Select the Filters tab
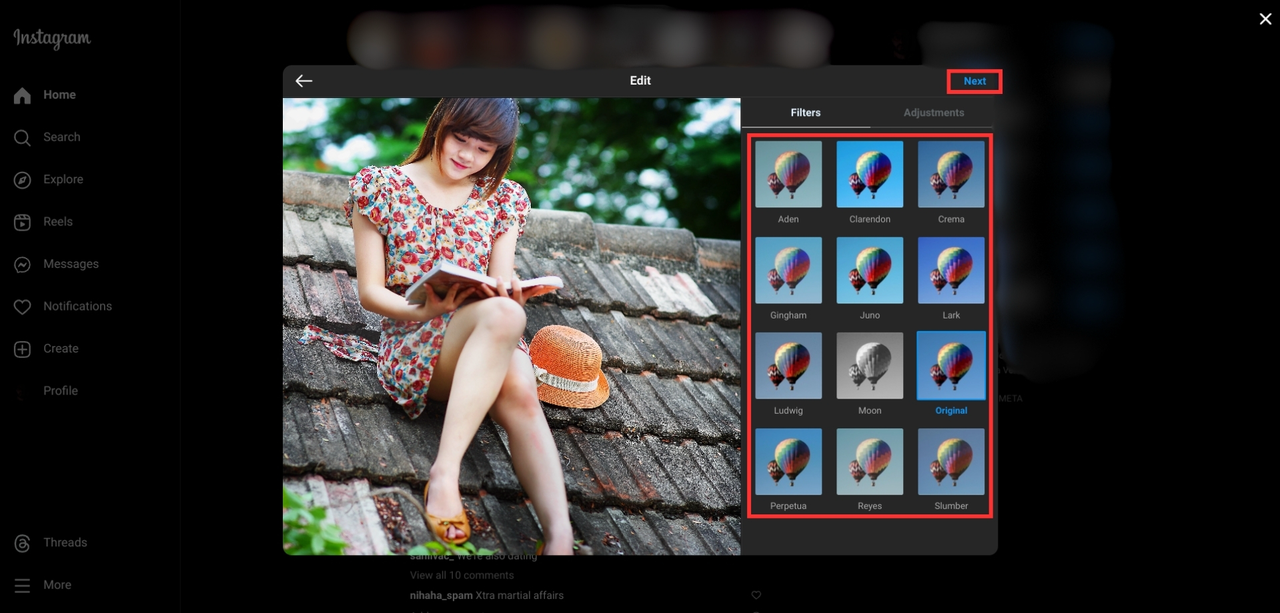1280x613 pixels. point(805,113)
